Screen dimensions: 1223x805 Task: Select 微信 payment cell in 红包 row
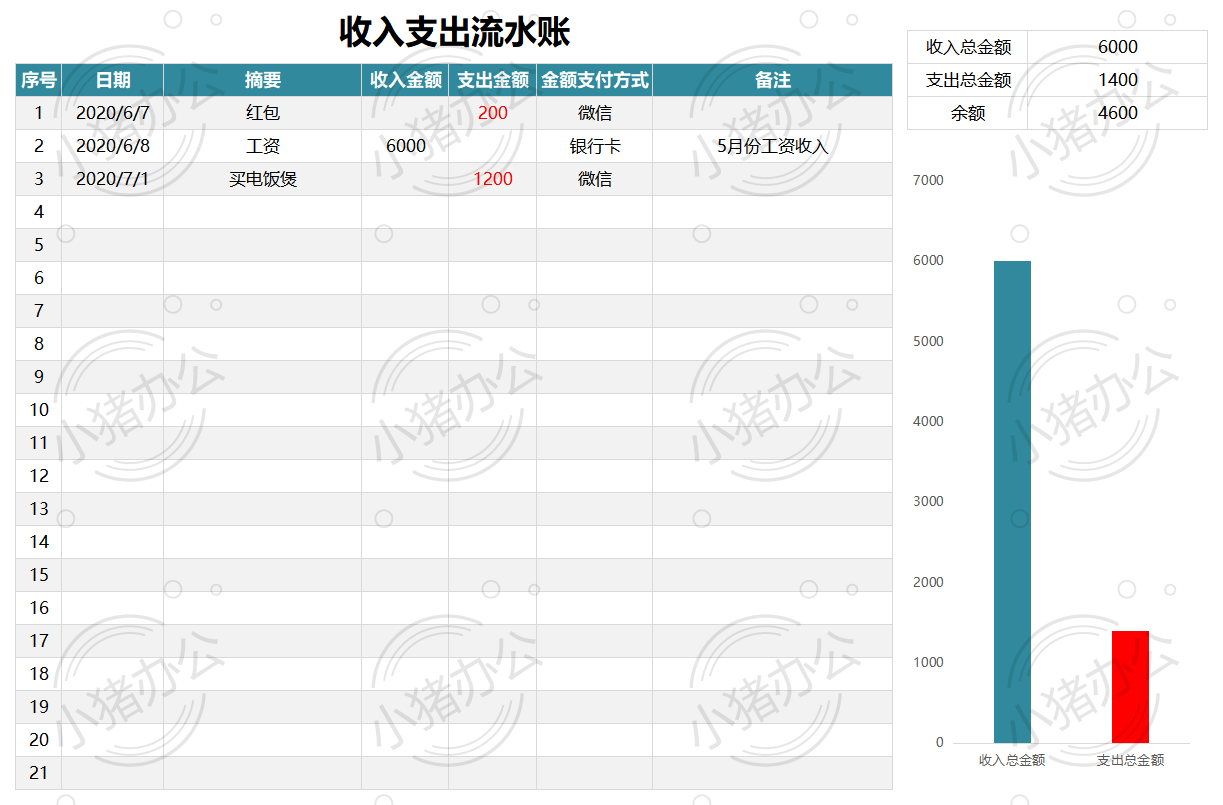tap(595, 113)
